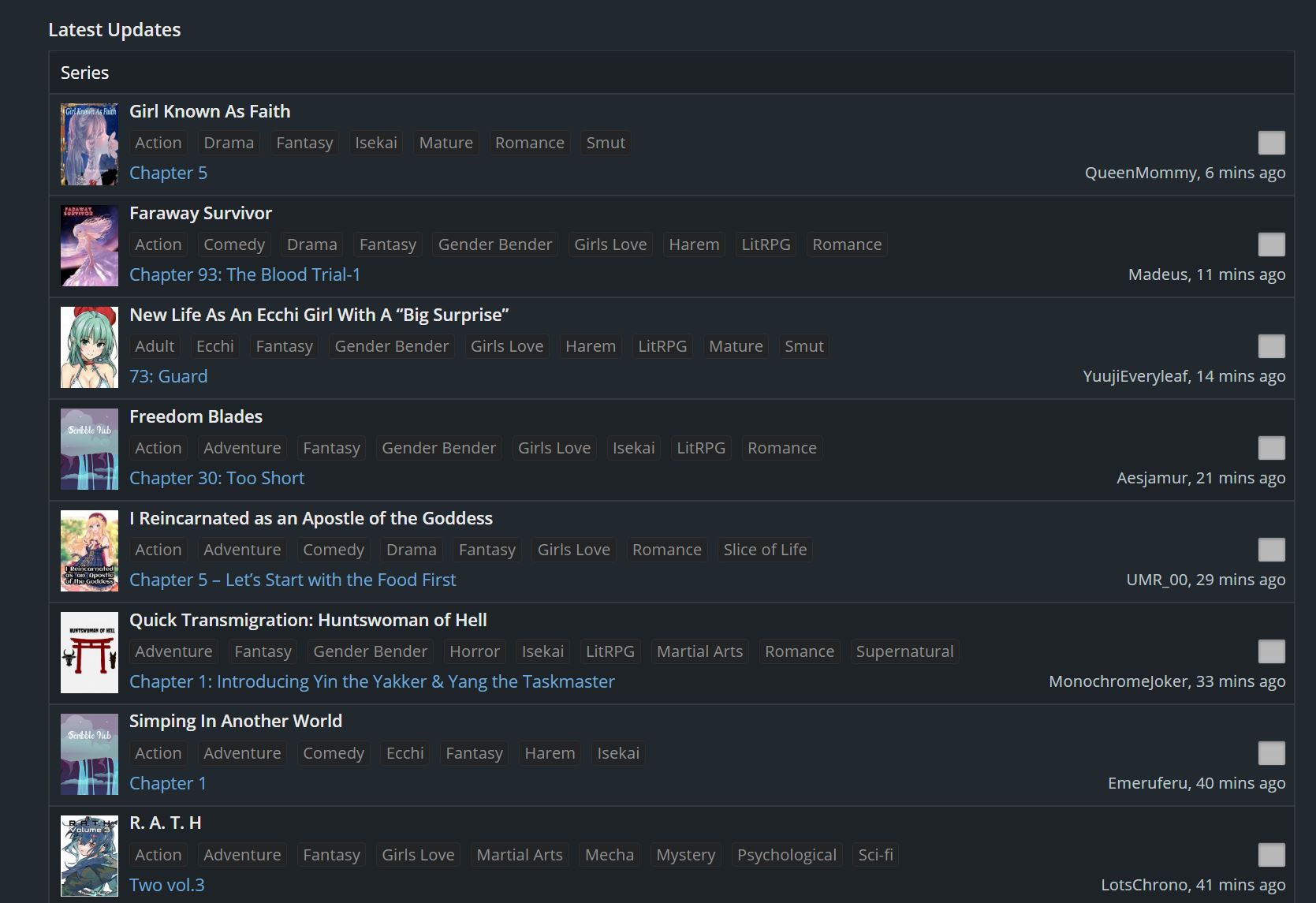Open Quick Transmigration: Huntswoman of Hell title
Screen dimensions: 1316x903
[308, 620]
